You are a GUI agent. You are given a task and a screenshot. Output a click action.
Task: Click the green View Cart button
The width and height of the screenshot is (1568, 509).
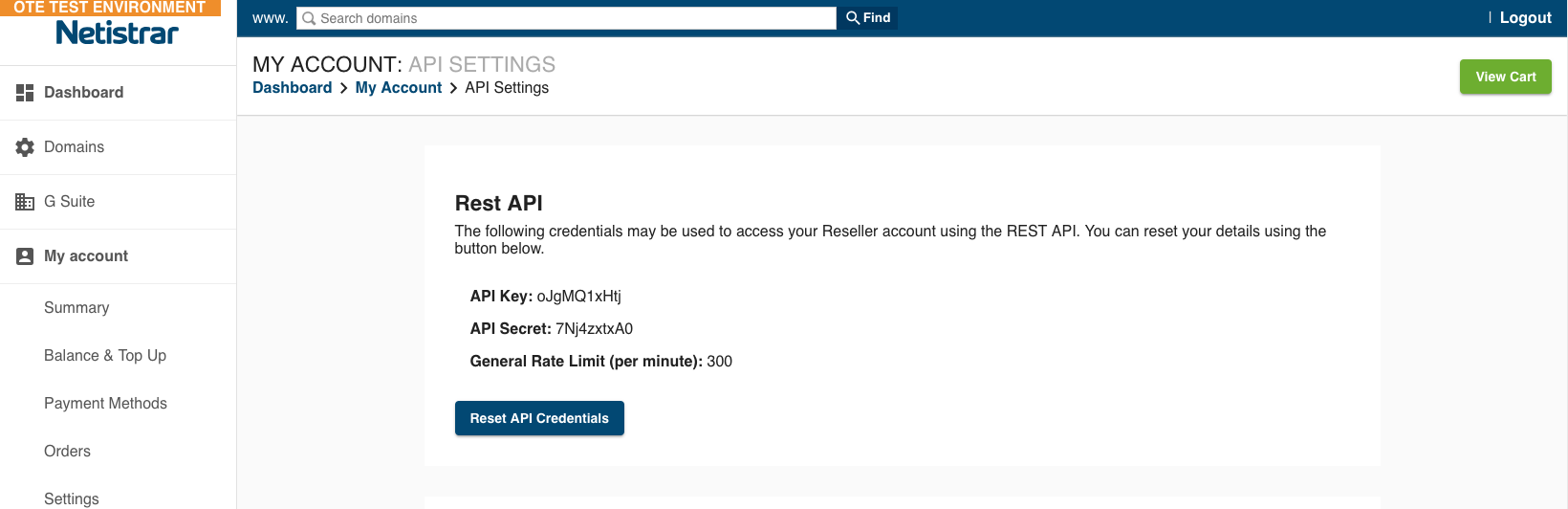click(1506, 77)
